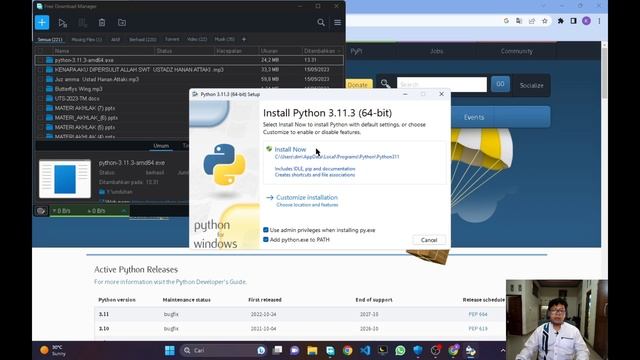Image resolution: width=640 pixels, height=360 pixels.
Task: Tick checkbox for UTS-2023-TM.docx row
Action: pyautogui.click(x=40, y=98)
